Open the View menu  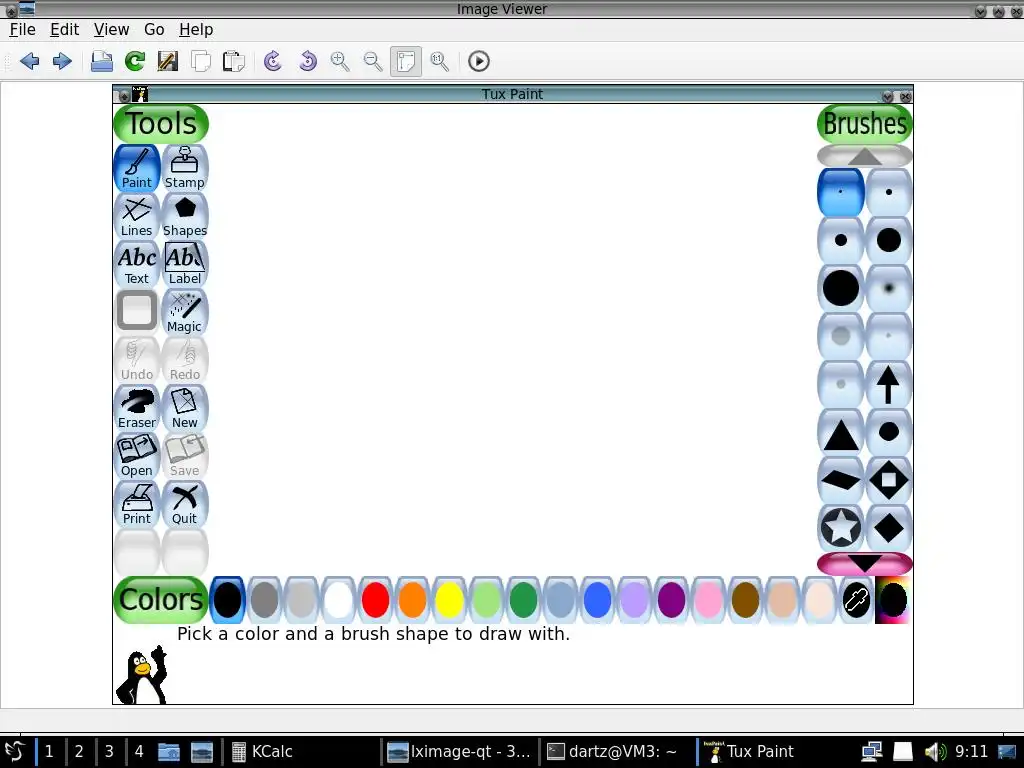pyautogui.click(x=111, y=29)
